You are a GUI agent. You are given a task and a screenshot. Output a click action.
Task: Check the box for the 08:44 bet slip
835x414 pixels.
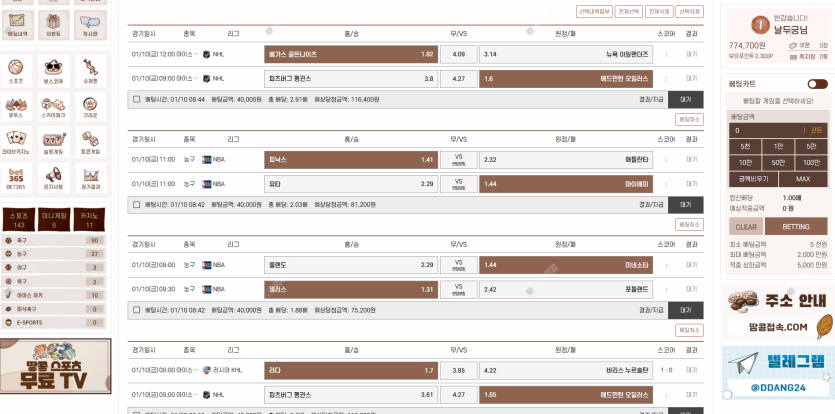136,100
